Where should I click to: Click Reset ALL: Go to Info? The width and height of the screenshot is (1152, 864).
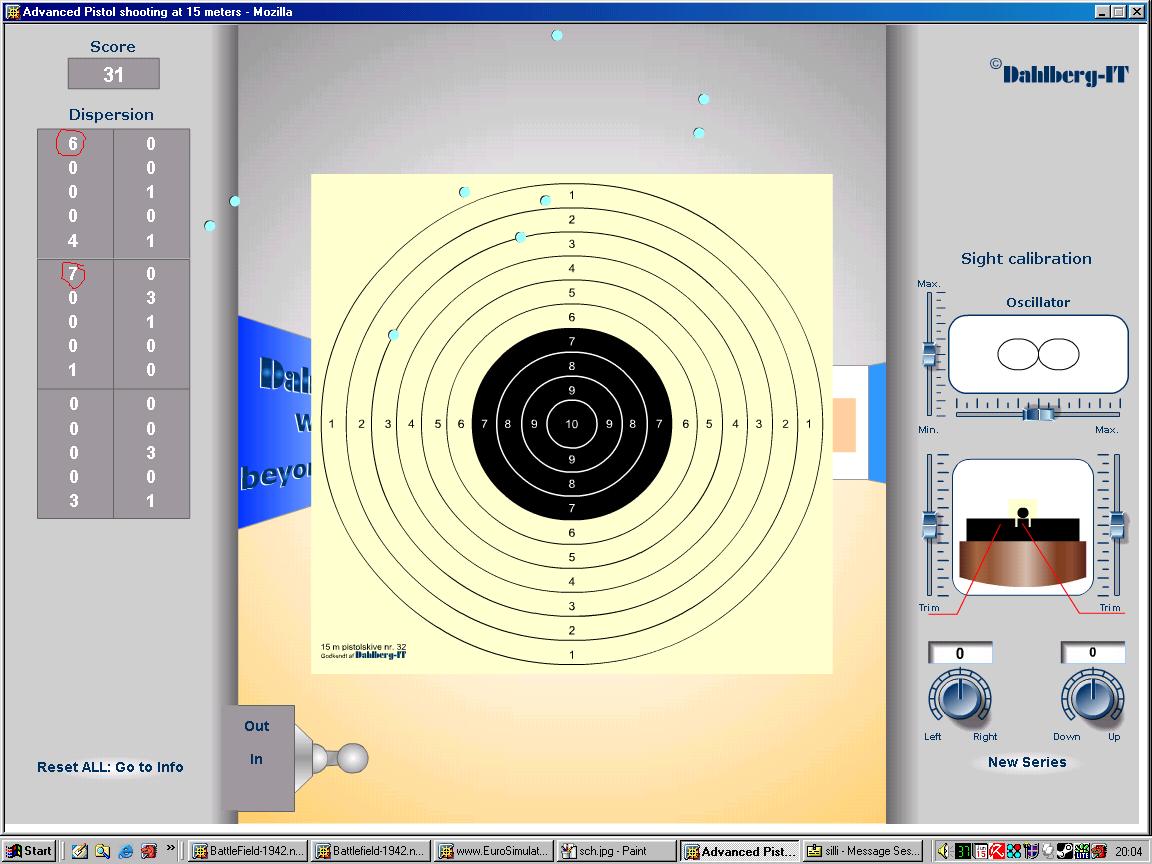110,767
